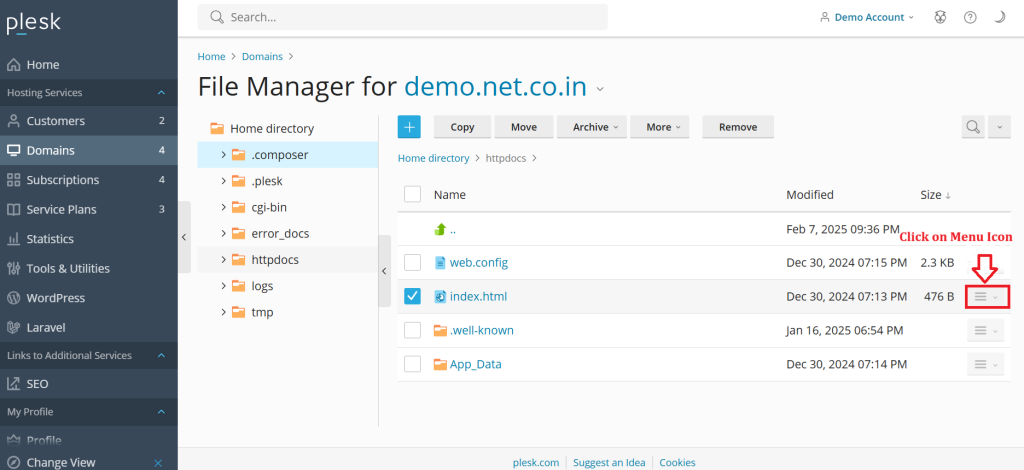This screenshot has width=1024, height=470.
Task: Click the Search input field
Action: click(402, 17)
